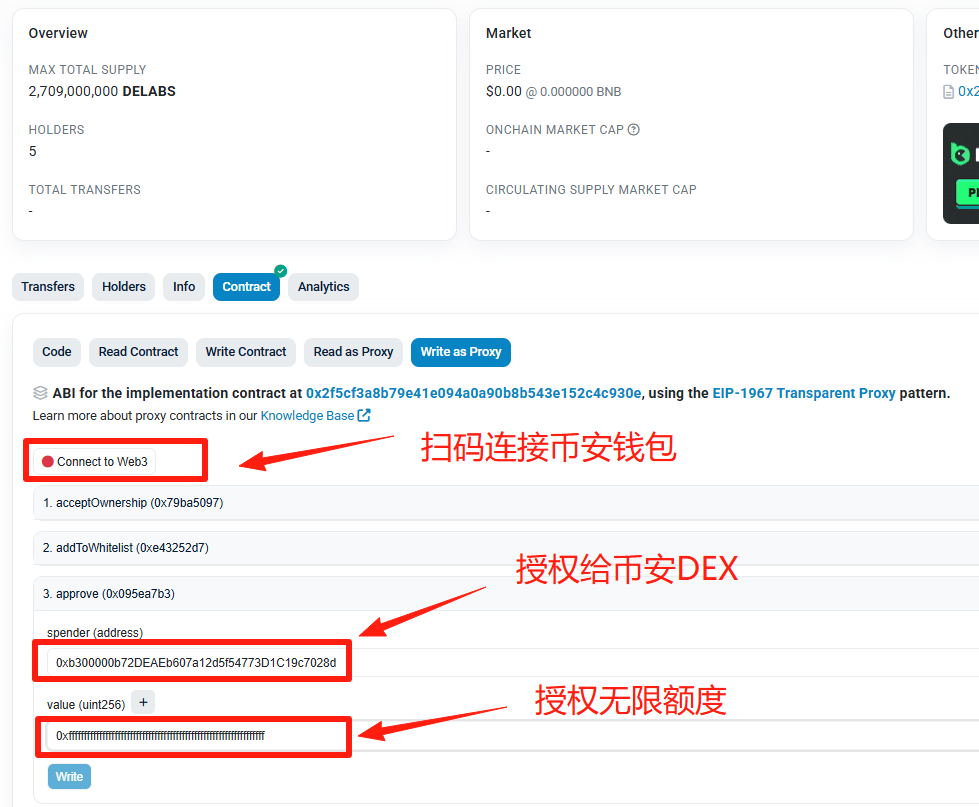Select the Read as Proxy tab

click(353, 352)
